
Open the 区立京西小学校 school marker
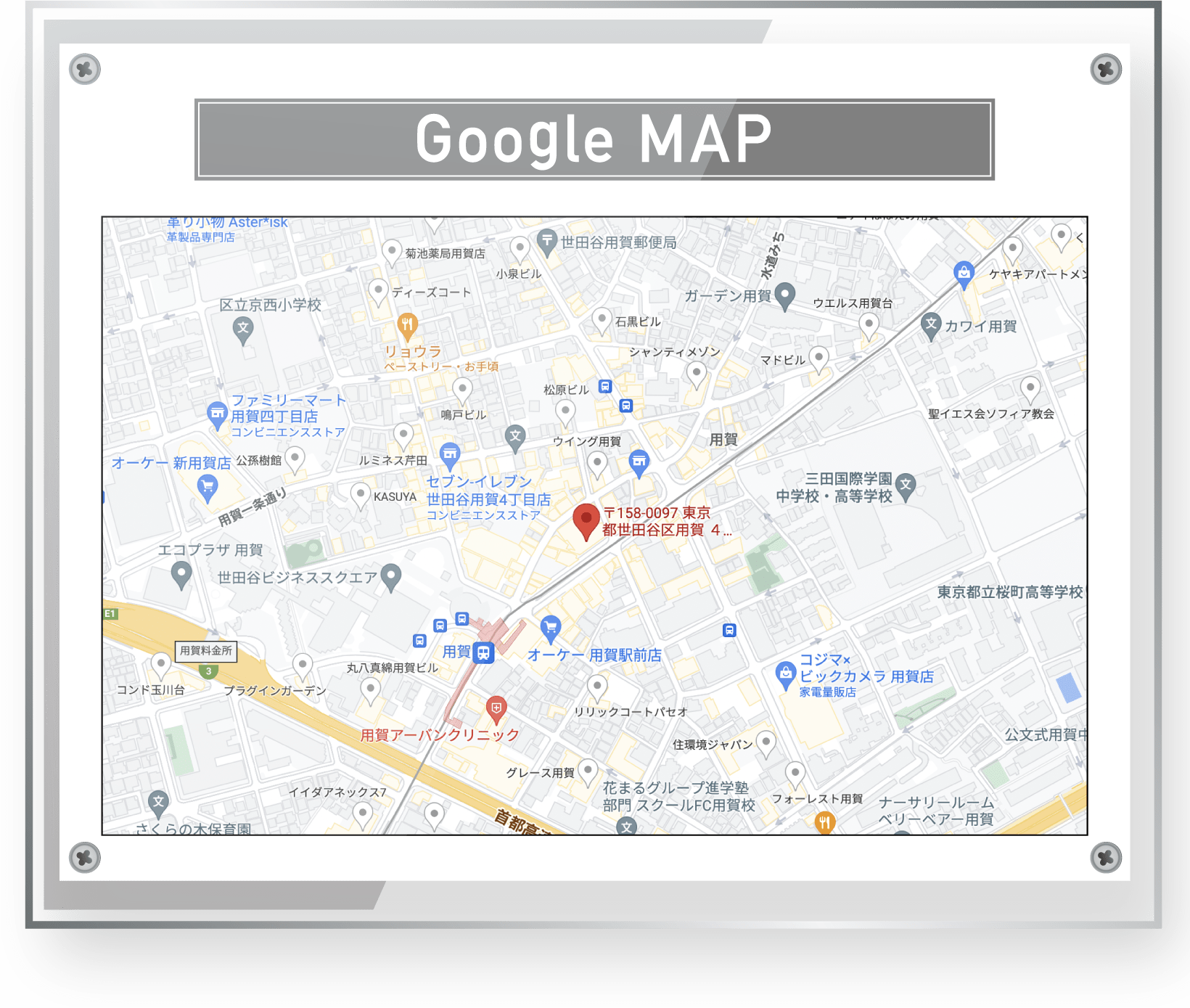[243, 331]
